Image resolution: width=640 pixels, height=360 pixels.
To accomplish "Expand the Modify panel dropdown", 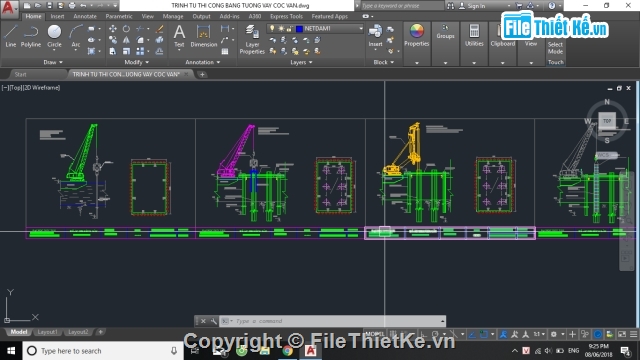I will [x=136, y=62].
